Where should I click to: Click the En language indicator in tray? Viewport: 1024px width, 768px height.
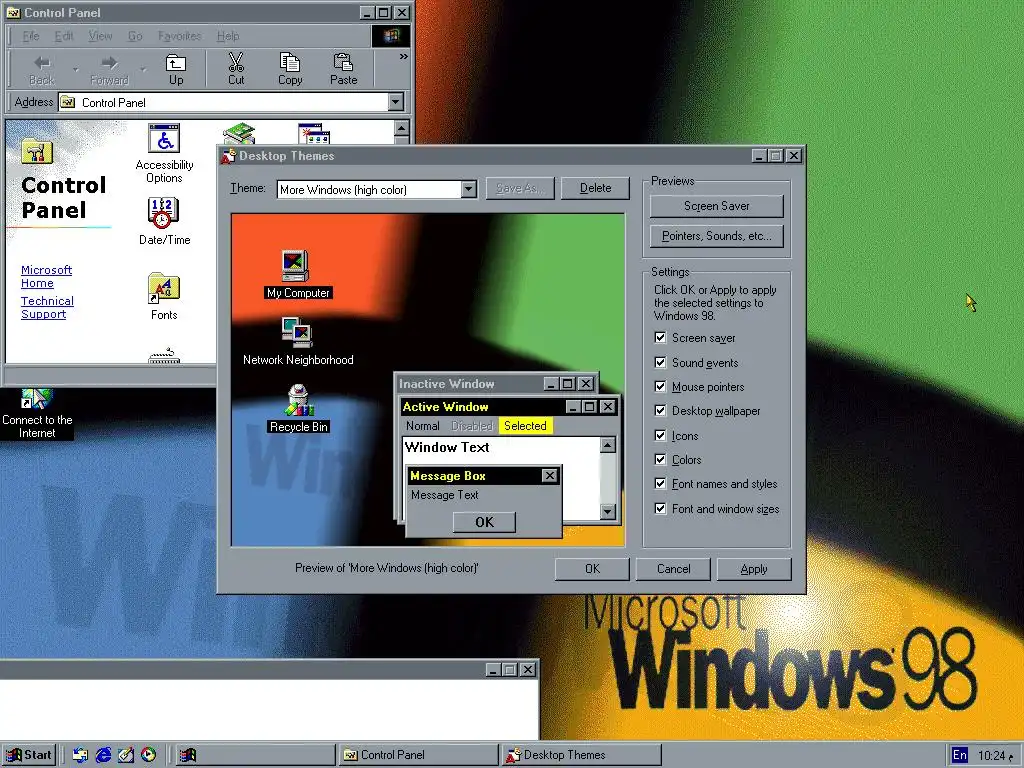(x=959, y=755)
